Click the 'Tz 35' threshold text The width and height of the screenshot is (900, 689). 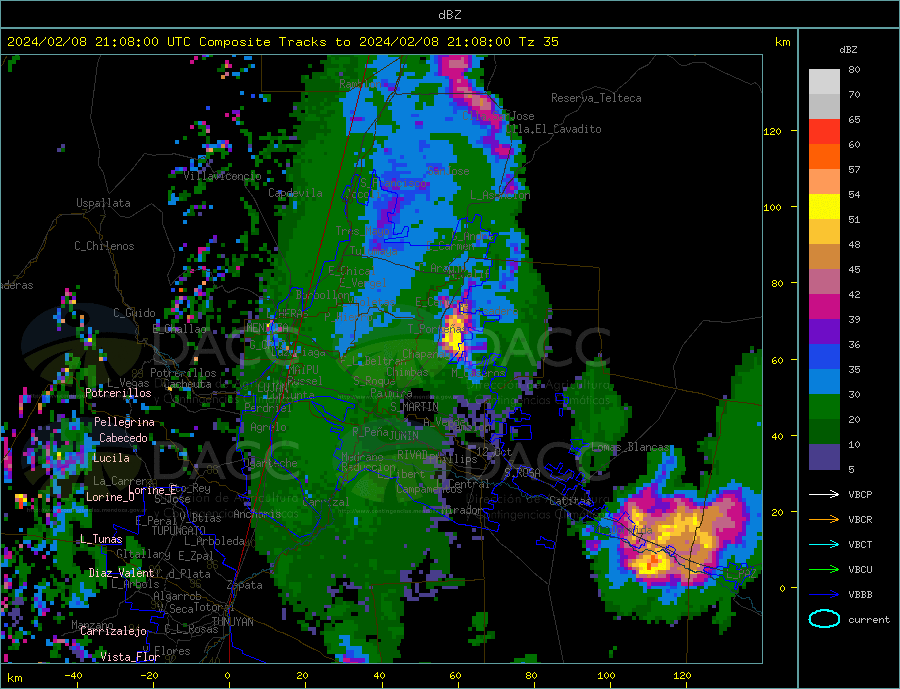[x=539, y=42]
